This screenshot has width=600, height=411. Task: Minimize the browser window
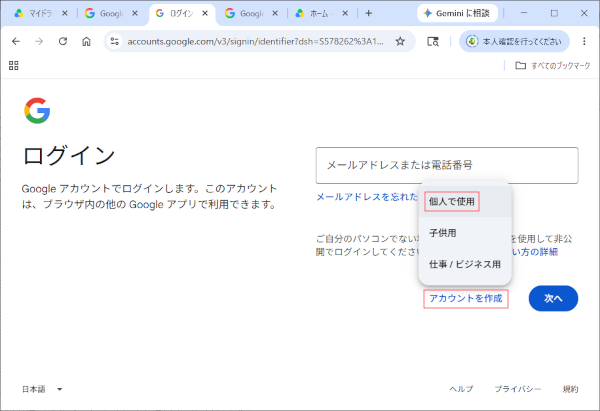pyautogui.click(x=524, y=13)
